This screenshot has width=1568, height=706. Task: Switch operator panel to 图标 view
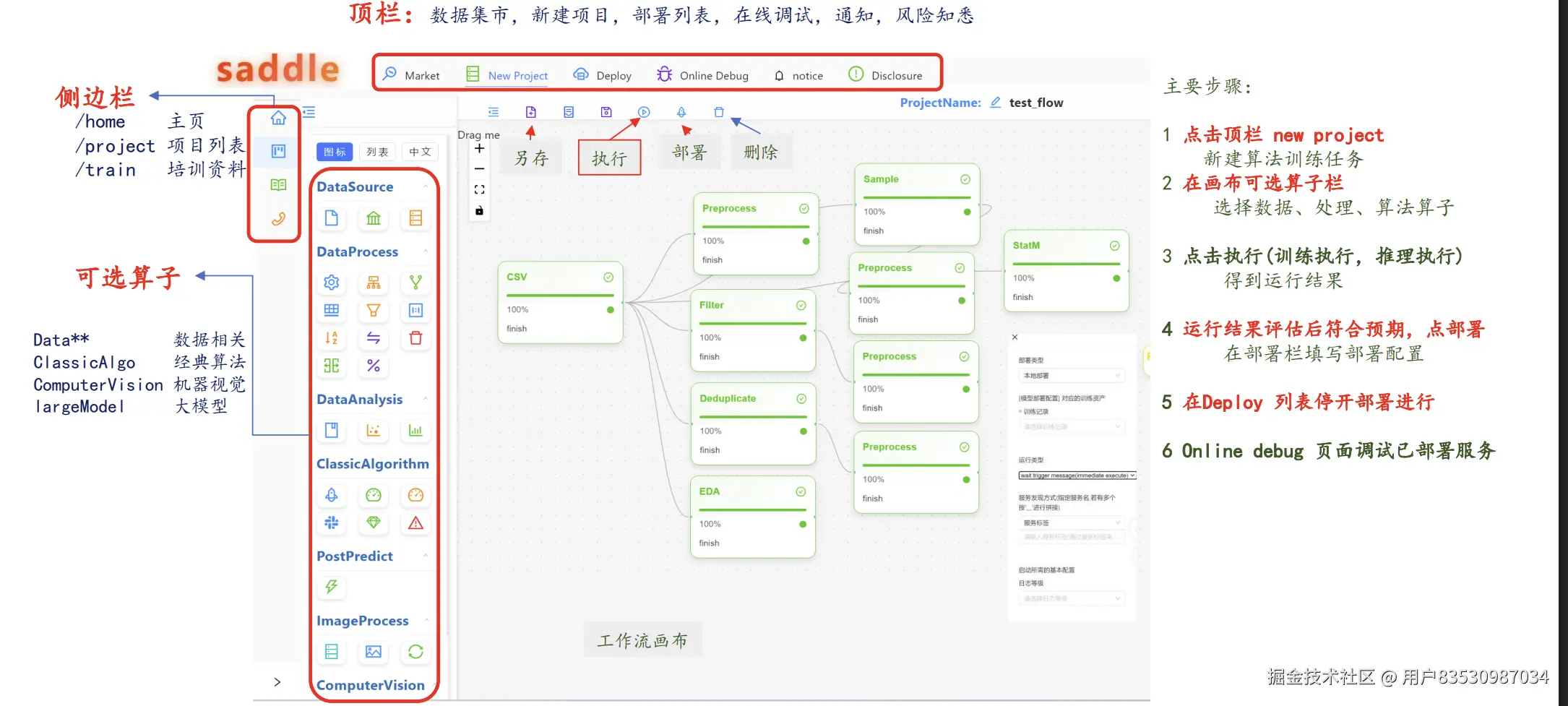pos(335,152)
